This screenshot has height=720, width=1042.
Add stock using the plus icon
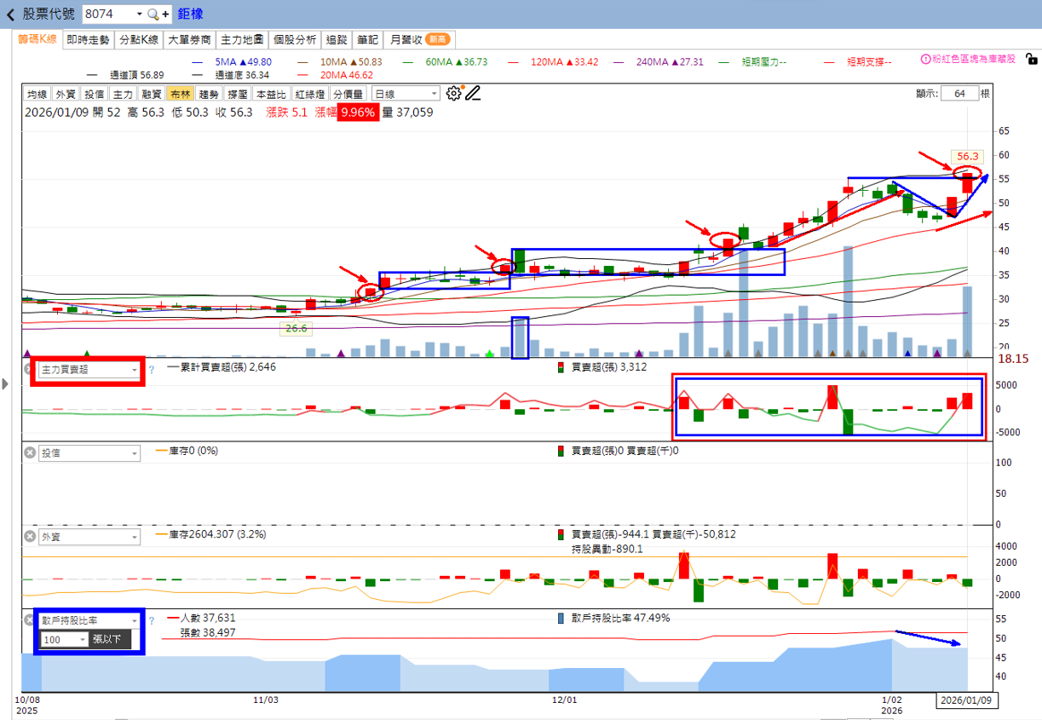coord(165,14)
